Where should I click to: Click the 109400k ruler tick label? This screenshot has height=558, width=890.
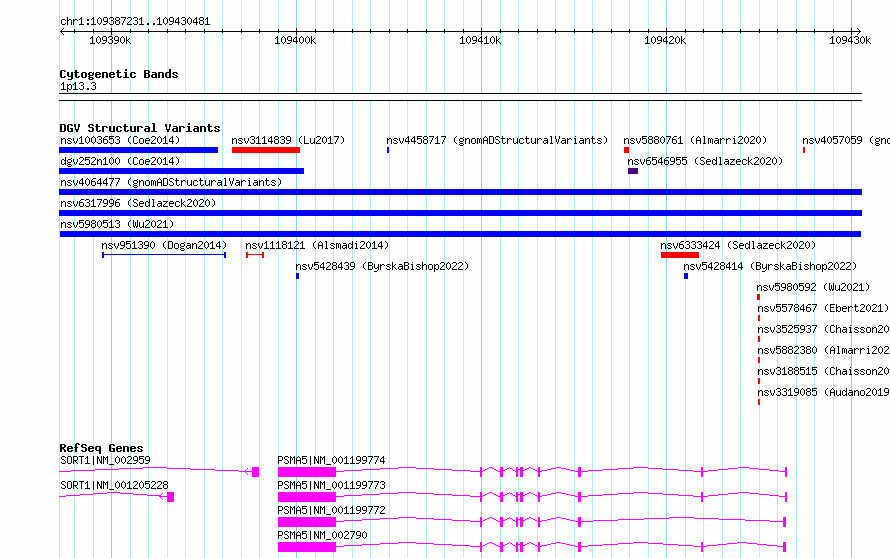[295, 40]
